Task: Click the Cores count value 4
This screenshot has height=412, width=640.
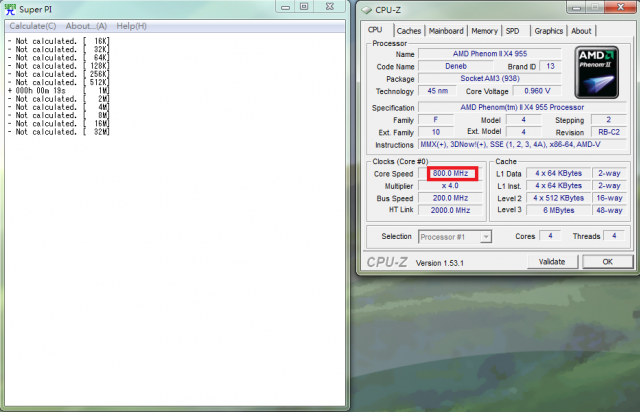Action: point(550,236)
